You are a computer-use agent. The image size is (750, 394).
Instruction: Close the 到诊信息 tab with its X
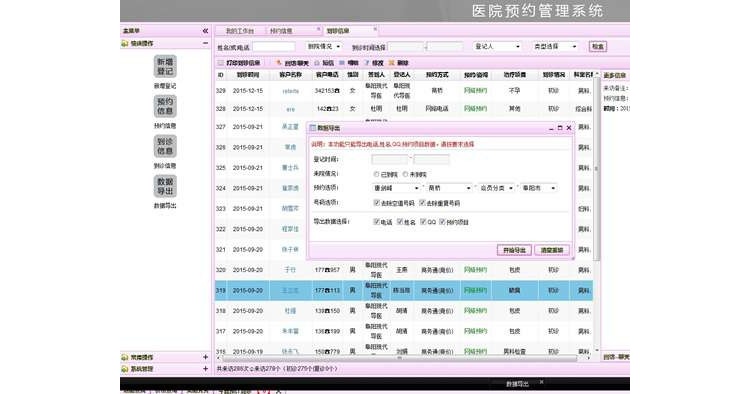(375, 30)
